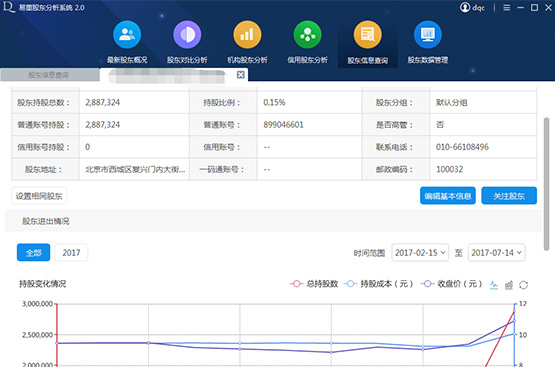Screen dimensions: 555x367
Task: Click the chart refresh icon
Action: pyautogui.click(x=523, y=285)
